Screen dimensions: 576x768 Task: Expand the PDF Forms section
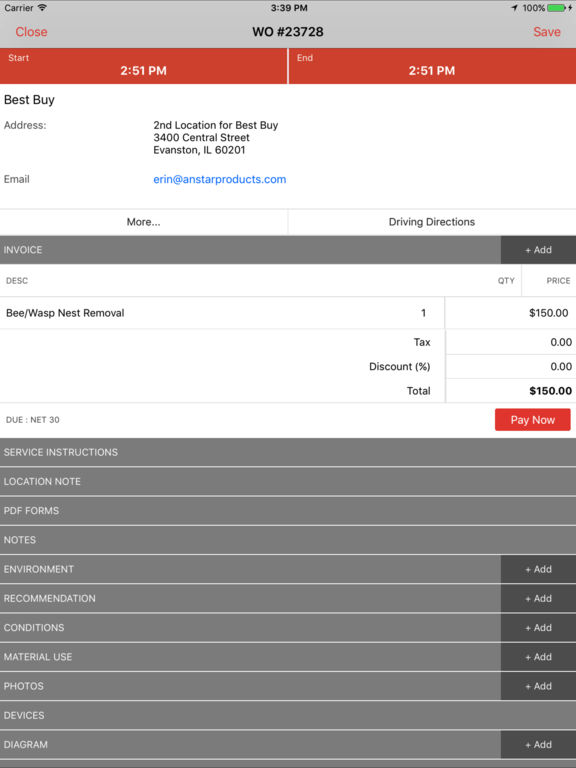288,510
